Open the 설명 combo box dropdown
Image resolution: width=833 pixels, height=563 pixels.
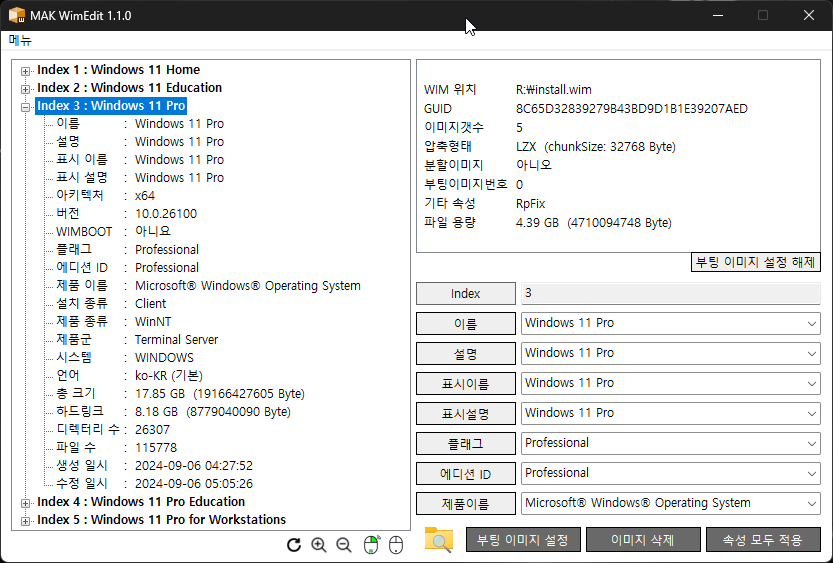811,353
